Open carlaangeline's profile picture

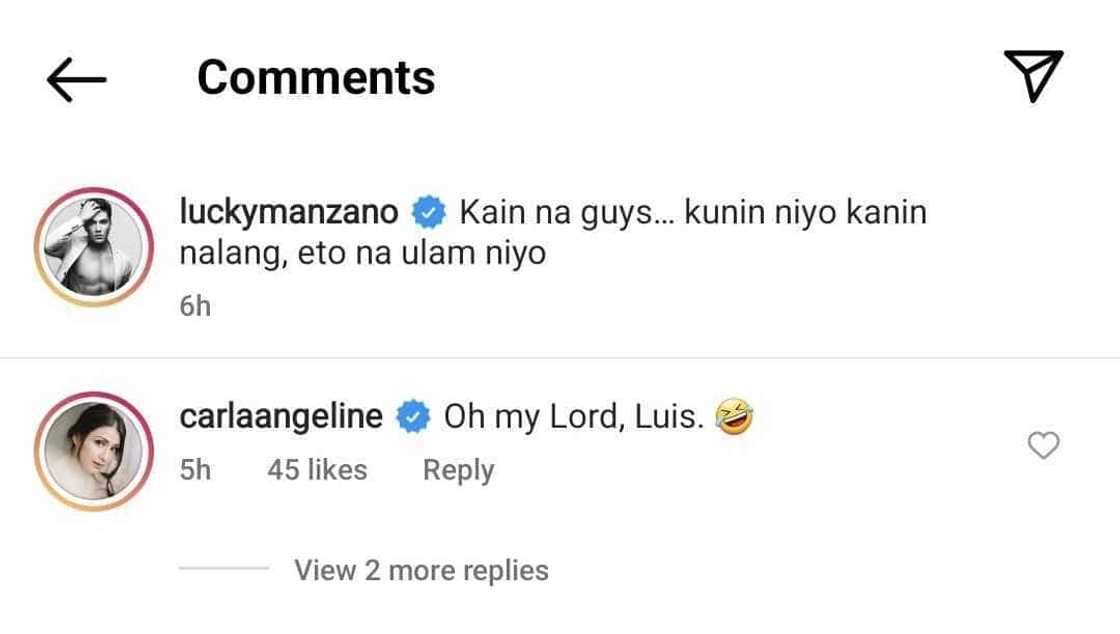93,451
